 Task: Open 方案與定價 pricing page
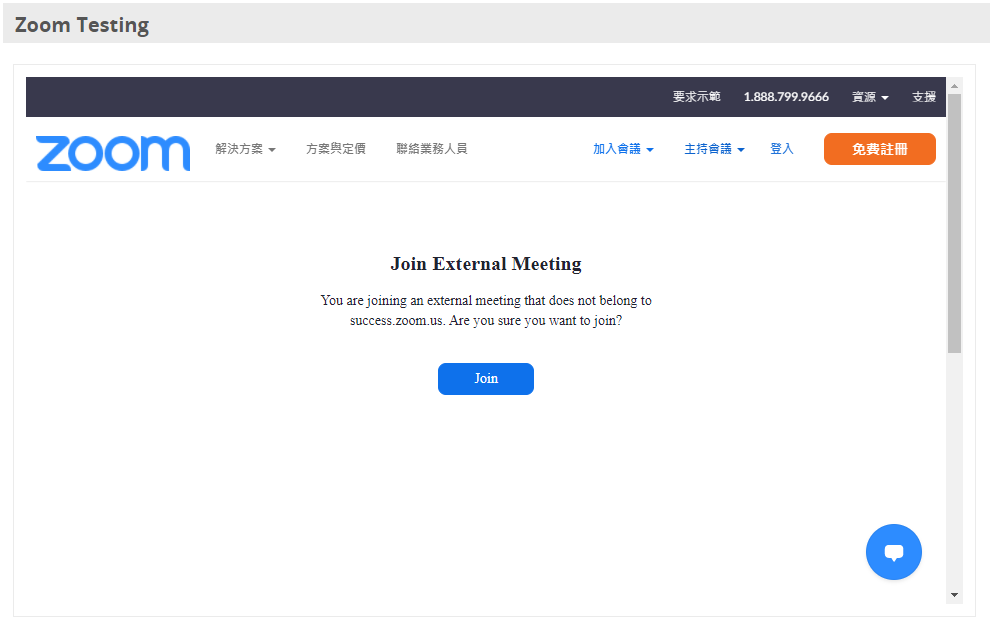click(336, 149)
